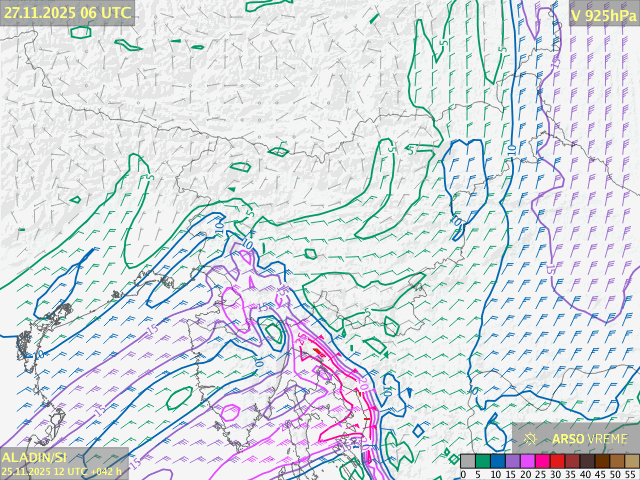
Task: Select the purple 15 legend swatch
Action: (x=511, y=460)
